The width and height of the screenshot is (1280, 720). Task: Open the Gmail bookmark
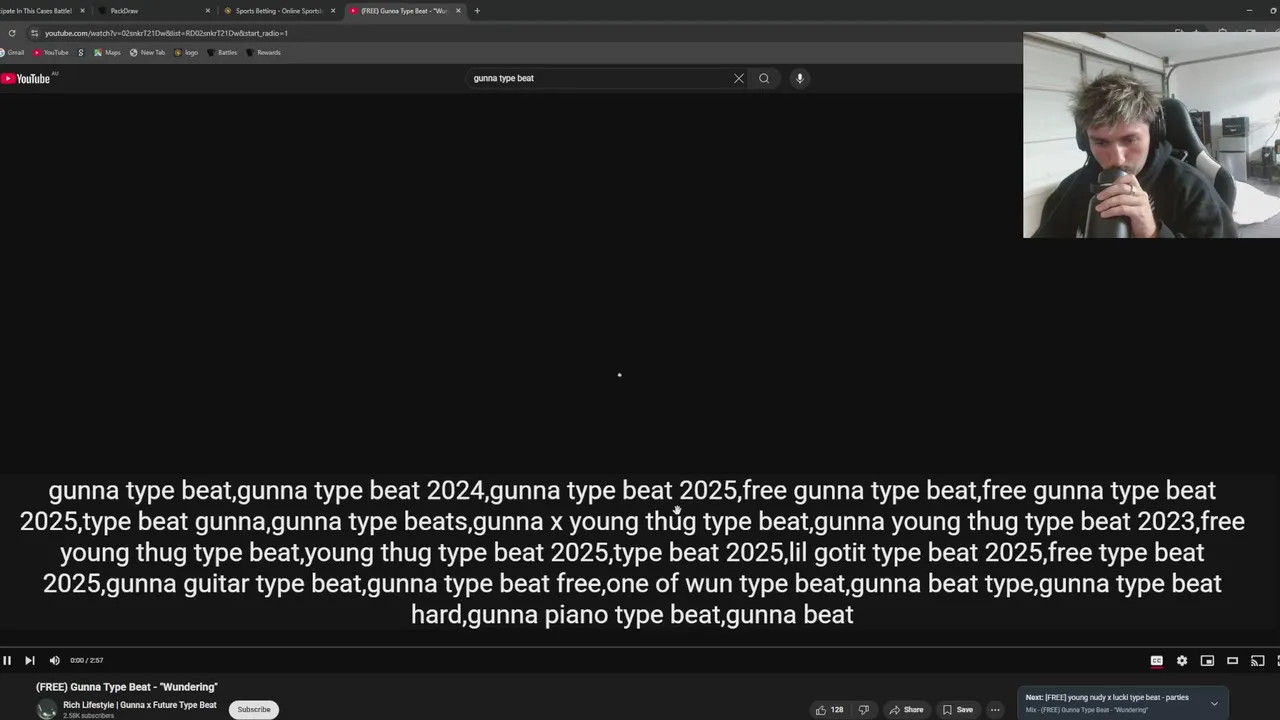[12, 53]
